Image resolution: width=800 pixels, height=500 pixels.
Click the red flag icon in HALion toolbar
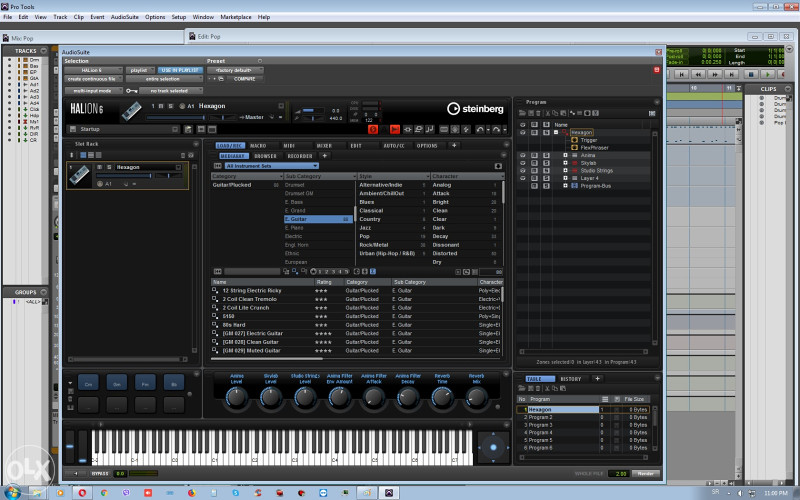point(394,130)
